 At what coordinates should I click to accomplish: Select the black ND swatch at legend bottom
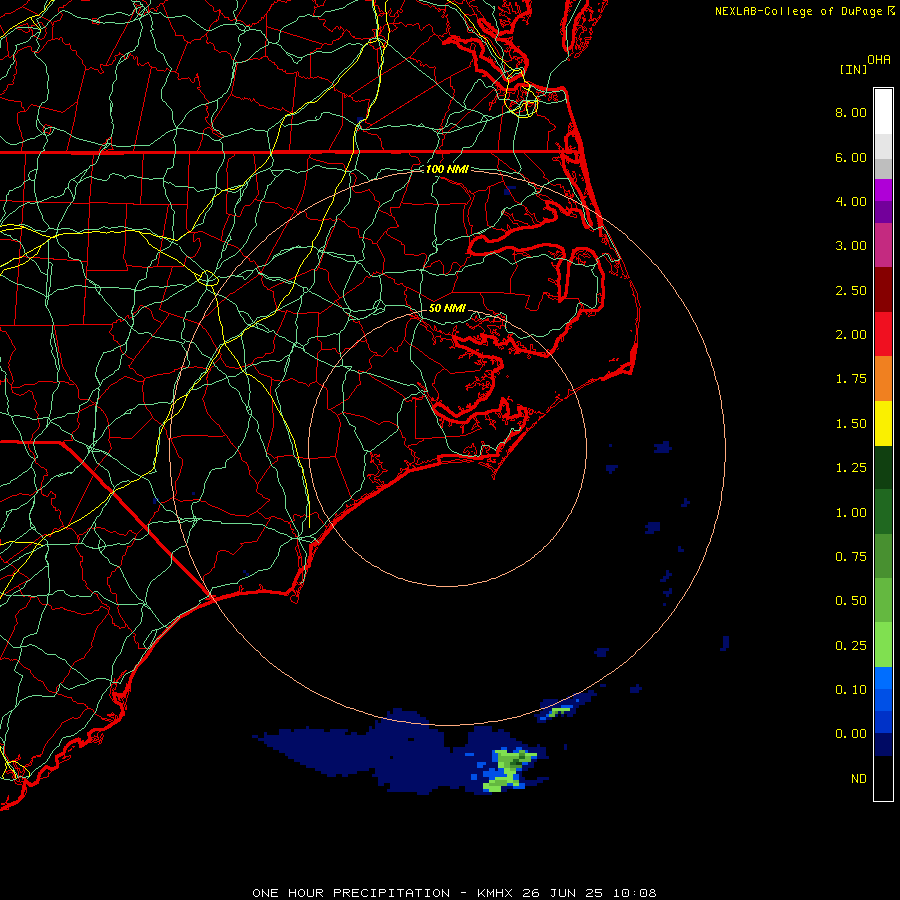[883, 778]
